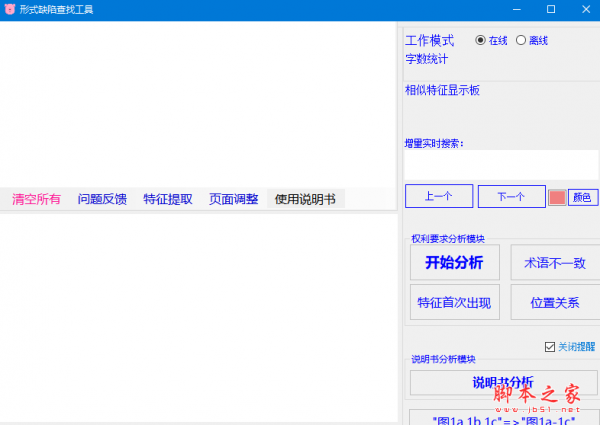
Task: Click the red highlight color swatch
Action: pyautogui.click(x=557, y=197)
